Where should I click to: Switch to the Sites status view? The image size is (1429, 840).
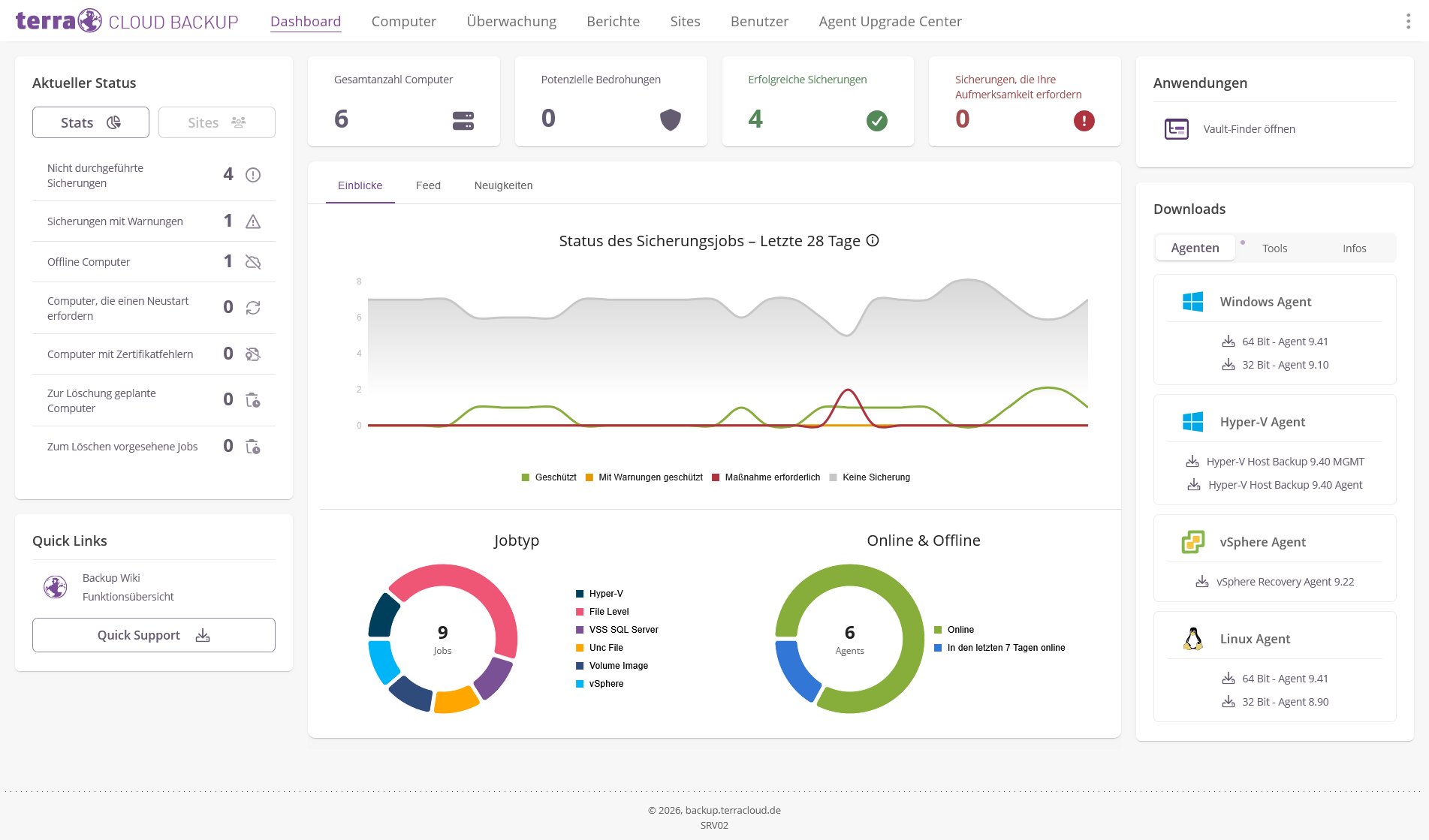(x=217, y=122)
